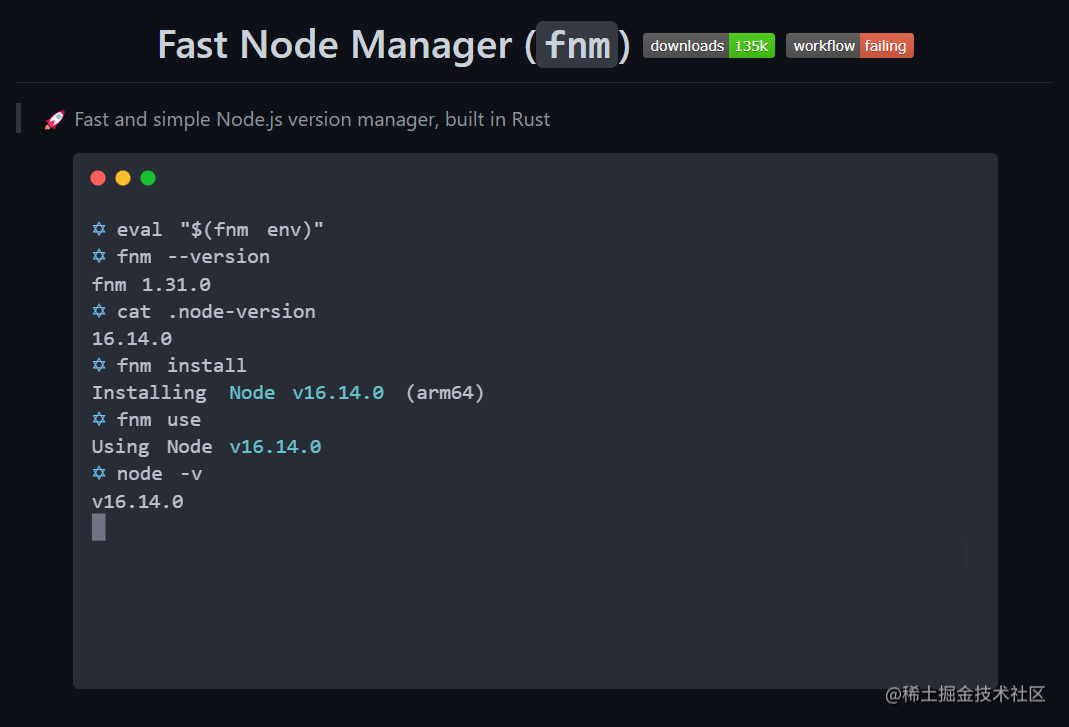The width and height of the screenshot is (1069, 727).
Task: Select the prompt star next to "fnm use"
Action: pos(99,419)
